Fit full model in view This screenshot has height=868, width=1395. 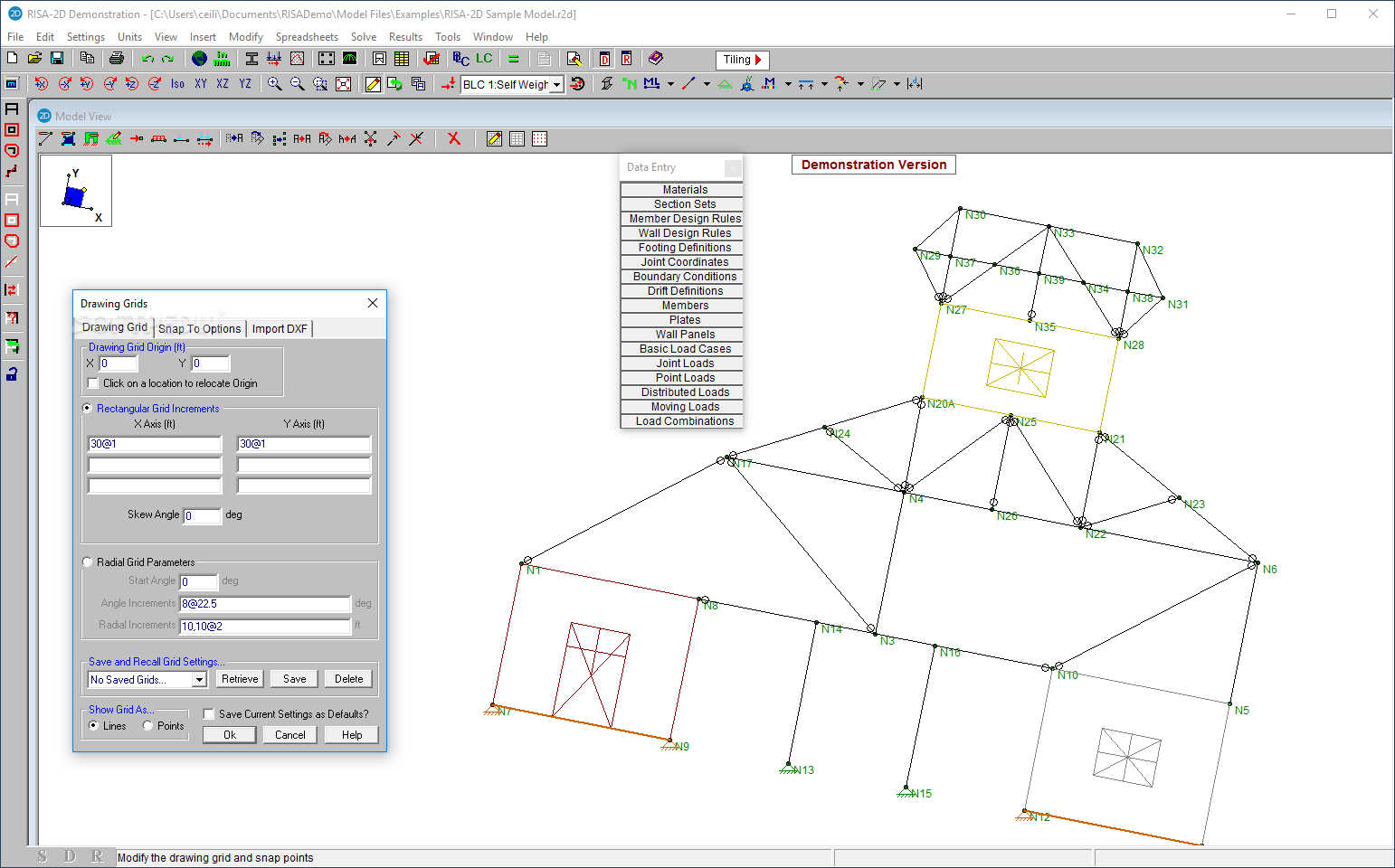tap(343, 84)
